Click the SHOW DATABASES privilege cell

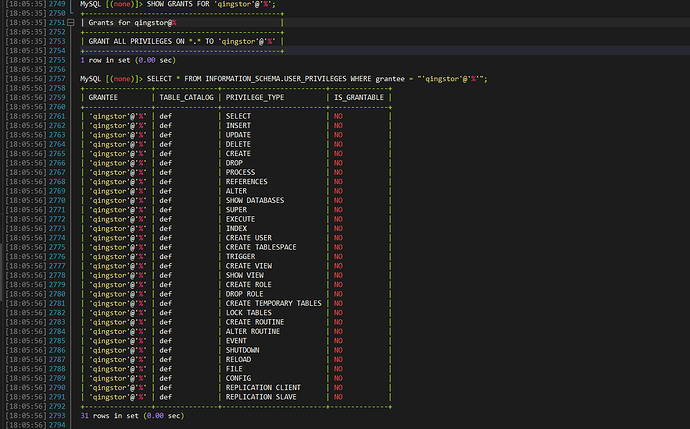click(255, 200)
